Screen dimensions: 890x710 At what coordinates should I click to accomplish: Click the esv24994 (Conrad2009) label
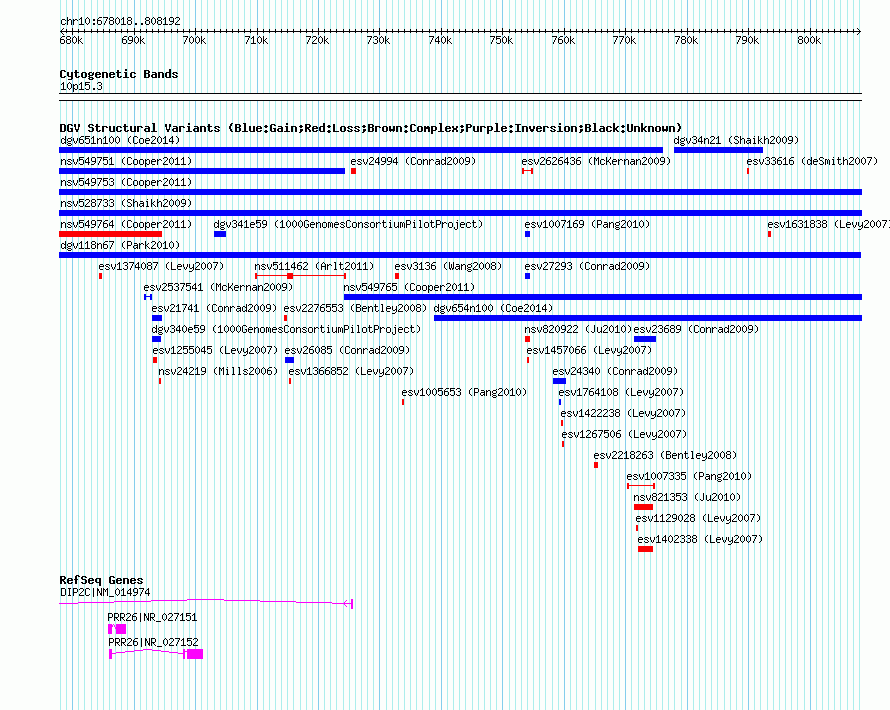coord(413,161)
